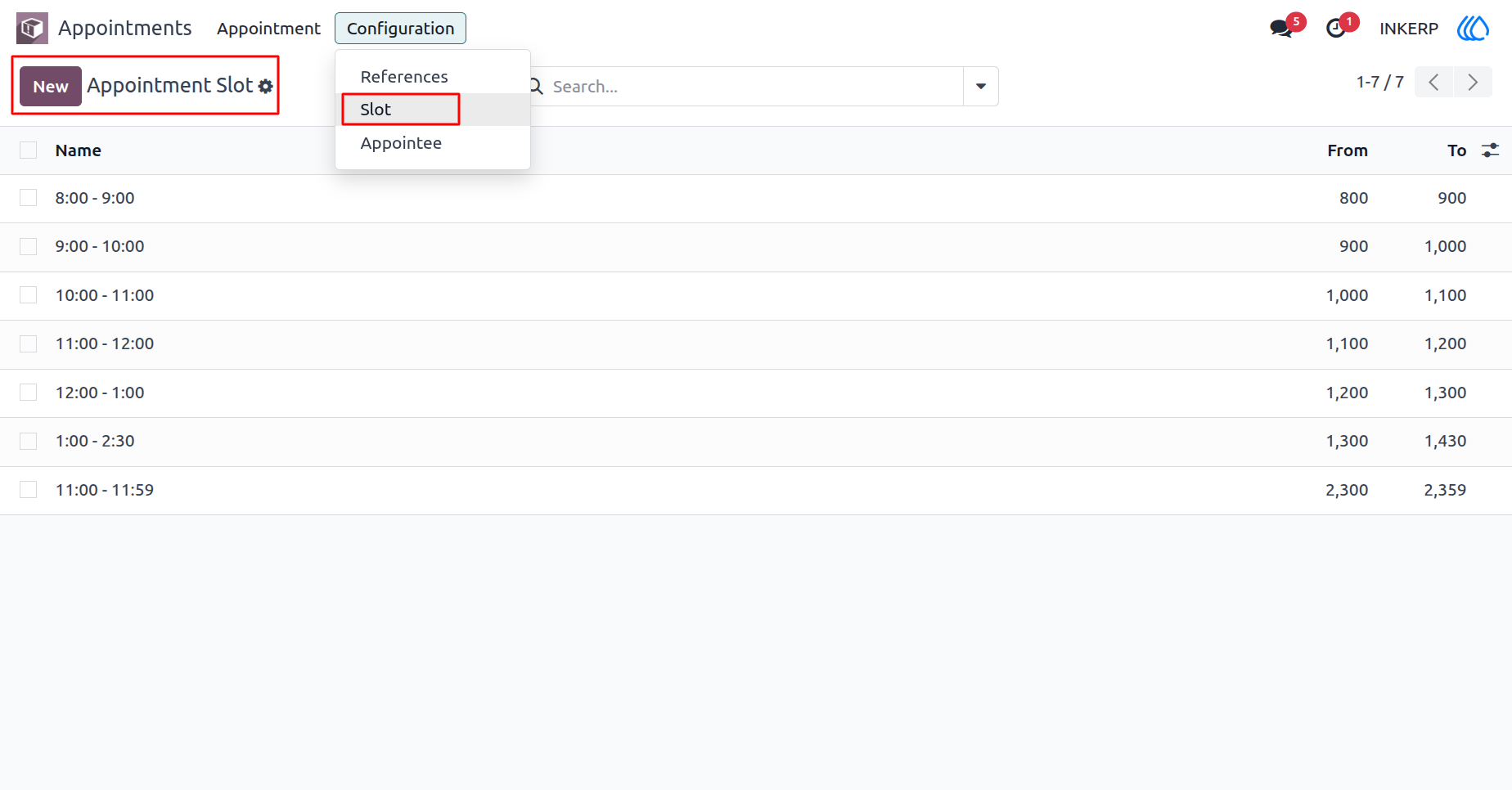Open the conversations chat icon
The width and height of the screenshot is (1512, 790).
[x=1281, y=29]
